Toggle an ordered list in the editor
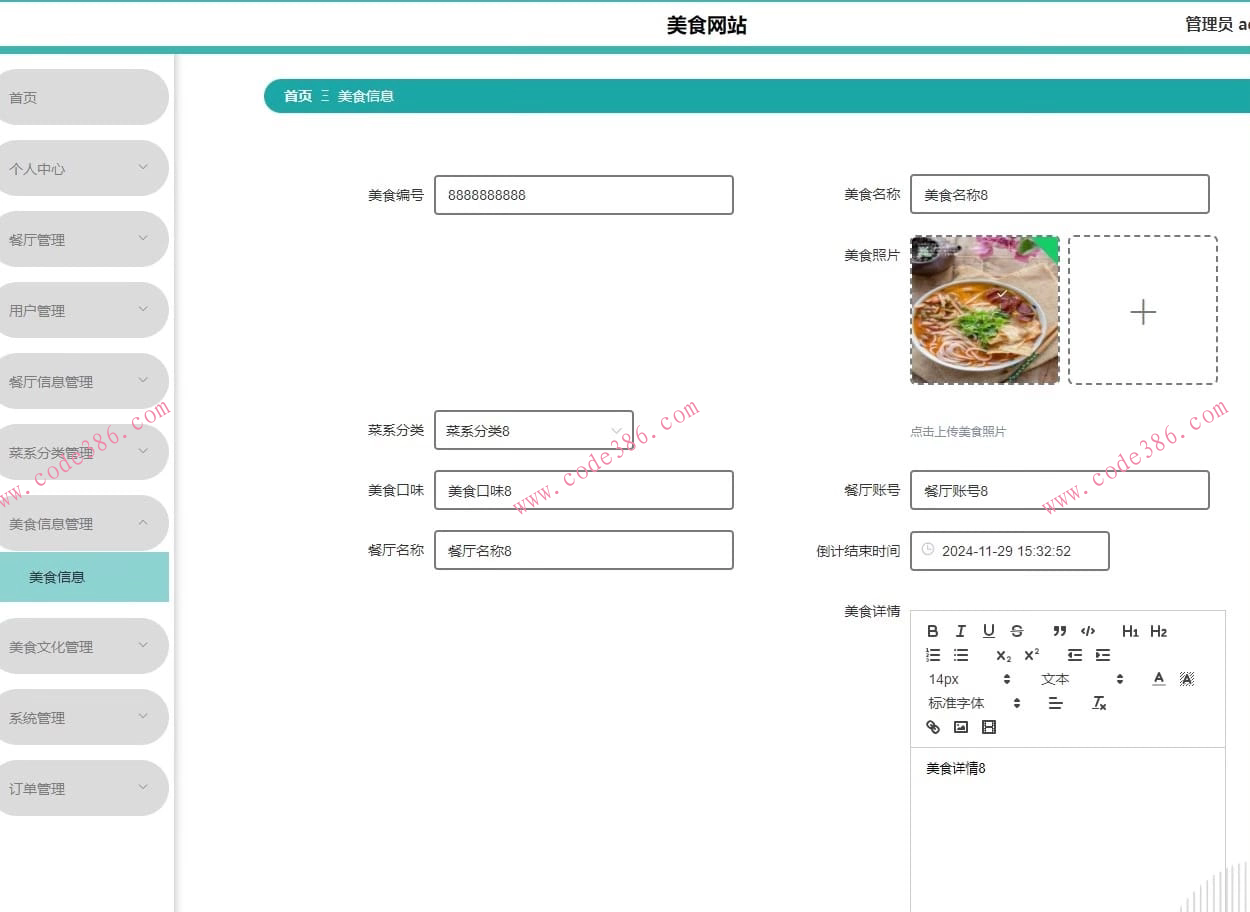 933,655
